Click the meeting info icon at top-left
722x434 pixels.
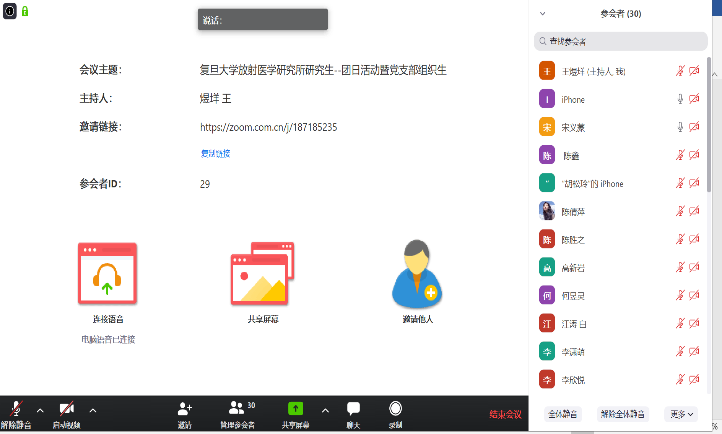[9, 10]
